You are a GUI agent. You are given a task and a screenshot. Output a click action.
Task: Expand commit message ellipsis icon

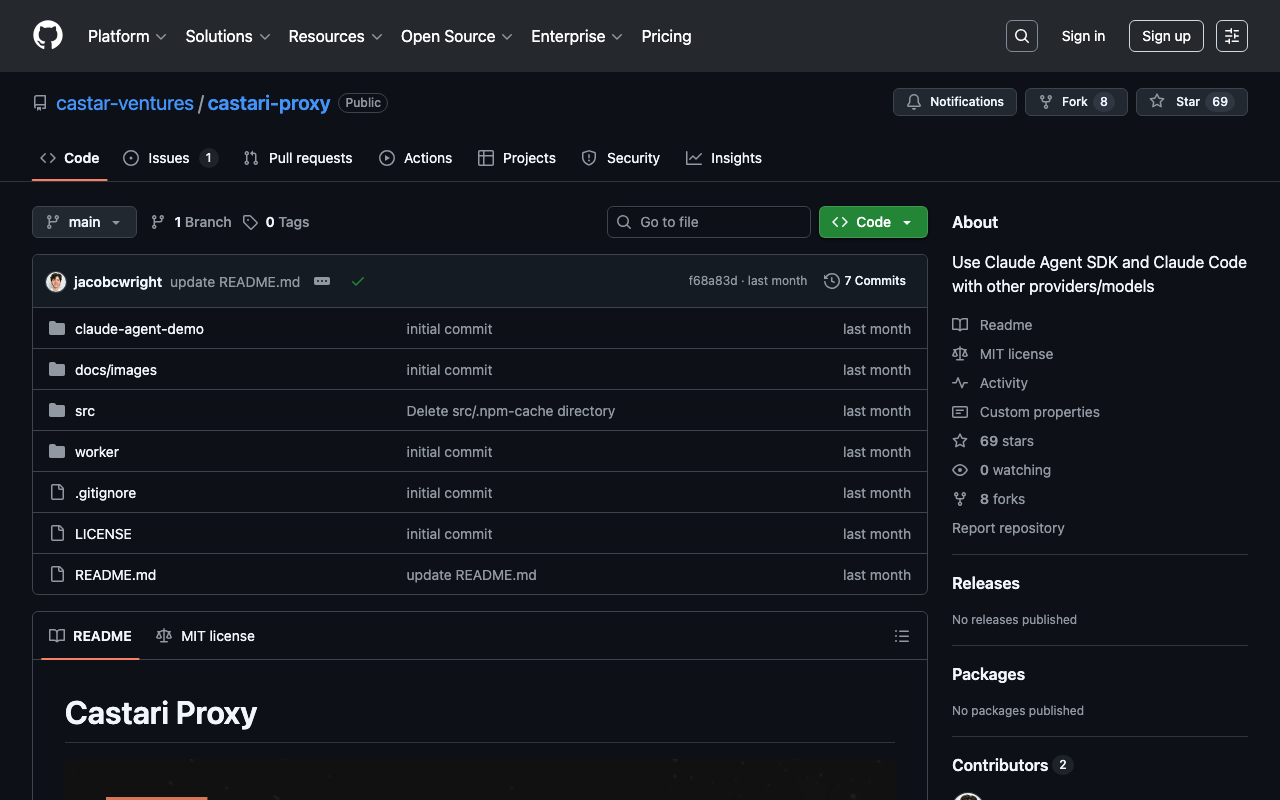322,282
